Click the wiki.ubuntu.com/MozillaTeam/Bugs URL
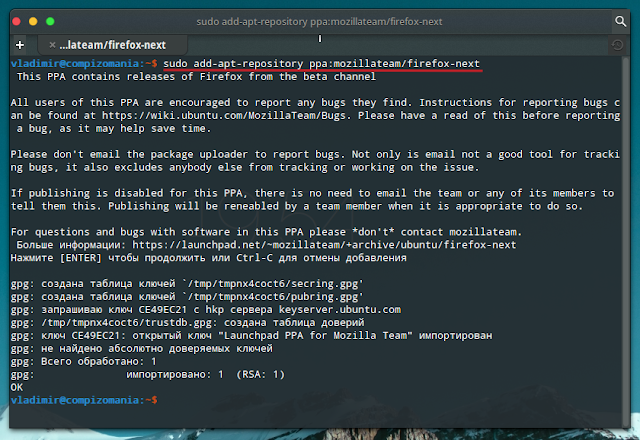The width and height of the screenshot is (640, 440). 224,116
